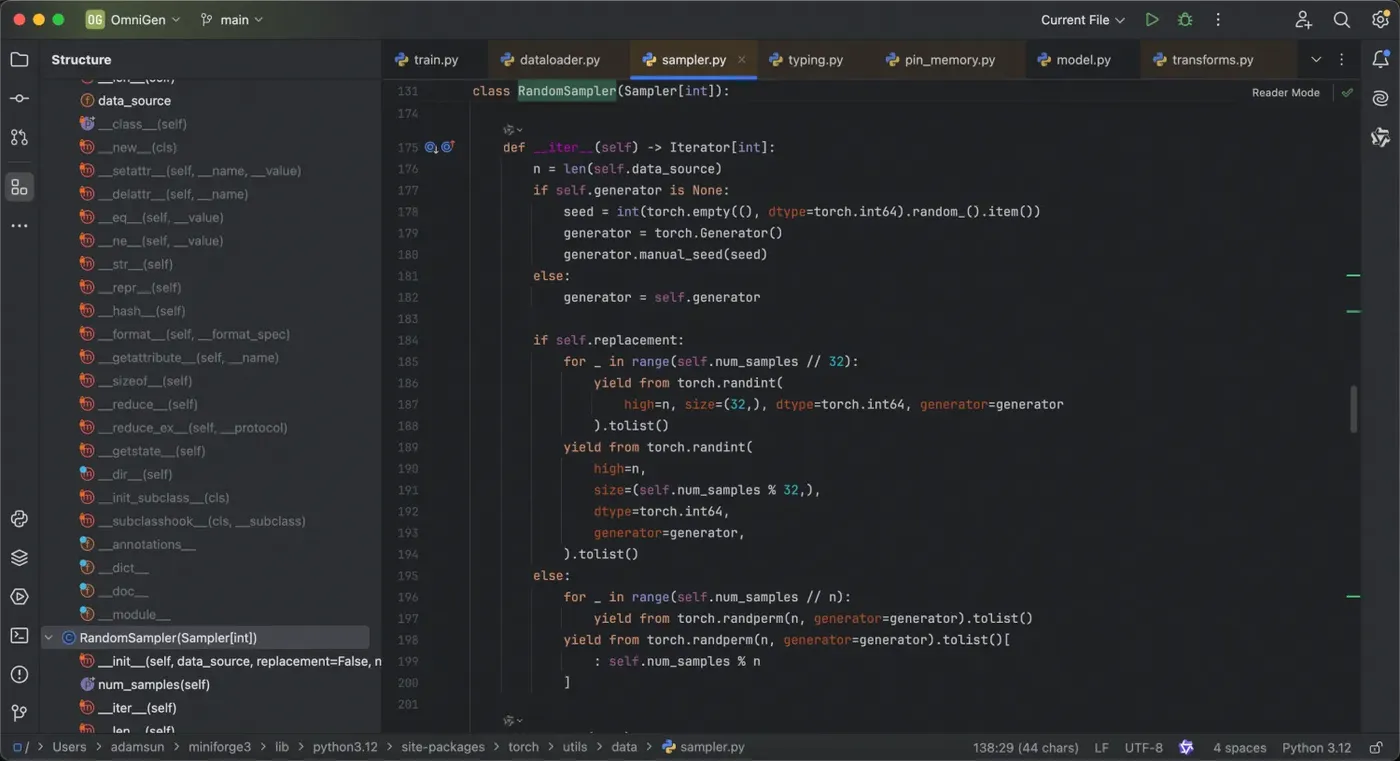Click the line number 187 in gutter
This screenshot has width=1400, height=761.
point(407,404)
